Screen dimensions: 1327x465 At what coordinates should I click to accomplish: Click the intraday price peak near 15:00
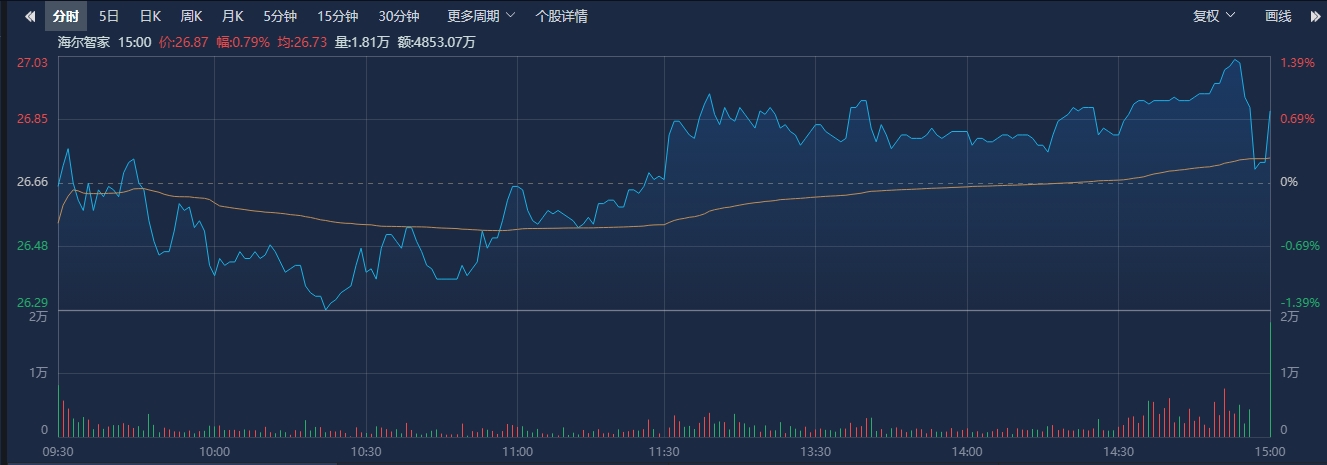point(1237,61)
